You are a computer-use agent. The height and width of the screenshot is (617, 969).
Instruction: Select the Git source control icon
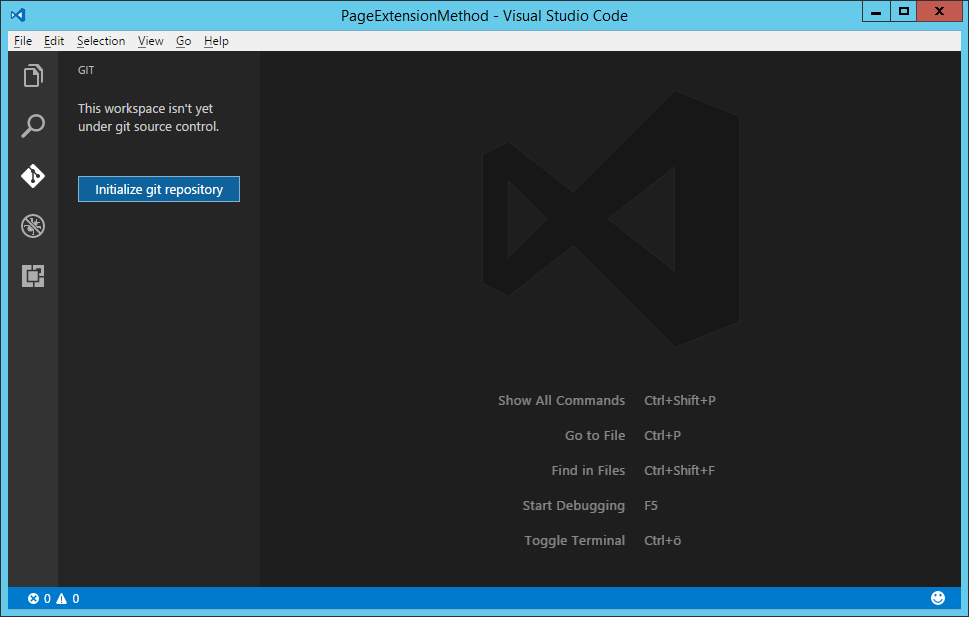click(x=33, y=176)
